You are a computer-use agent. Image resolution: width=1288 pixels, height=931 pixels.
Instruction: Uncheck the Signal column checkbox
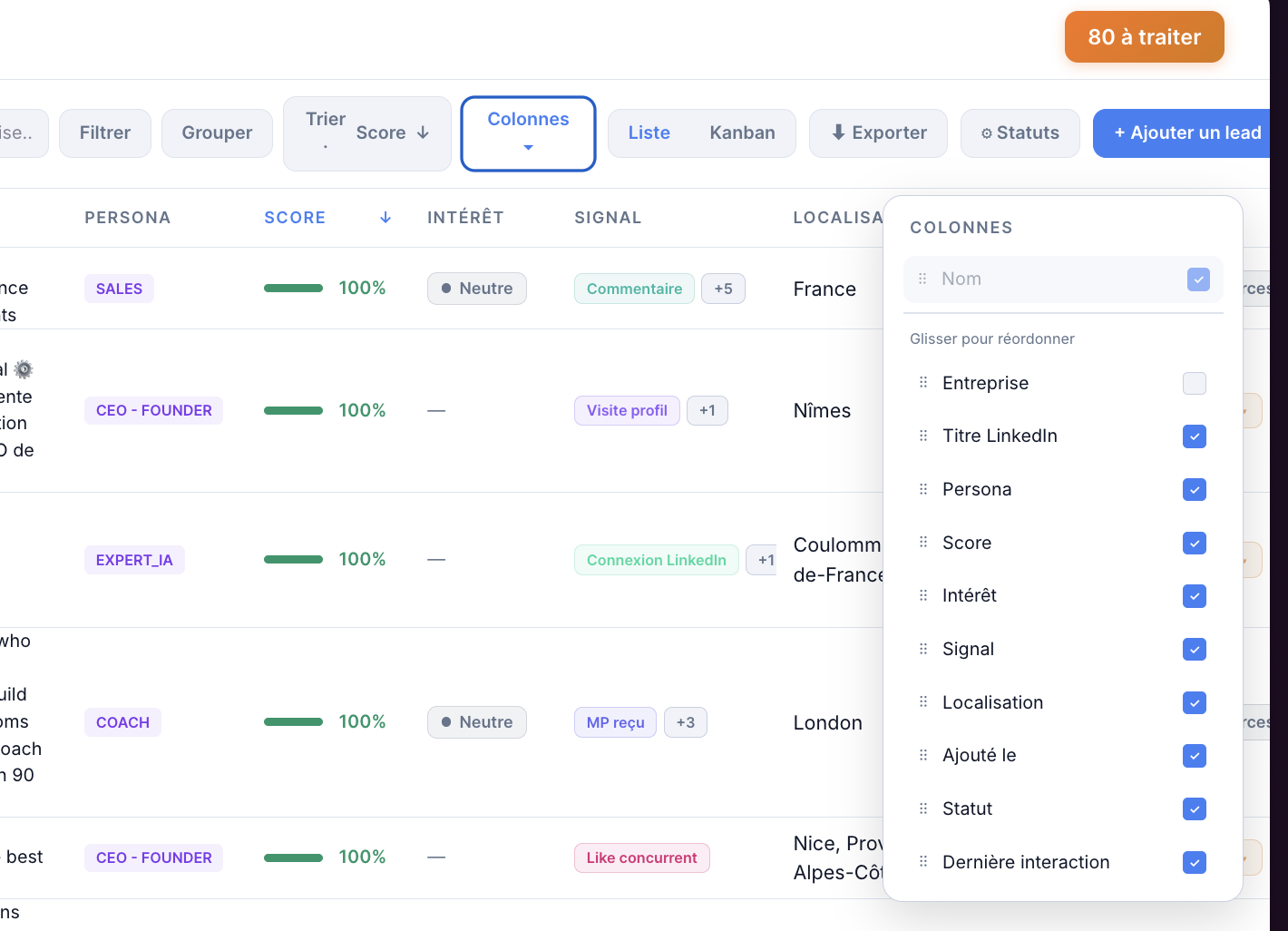click(x=1195, y=650)
